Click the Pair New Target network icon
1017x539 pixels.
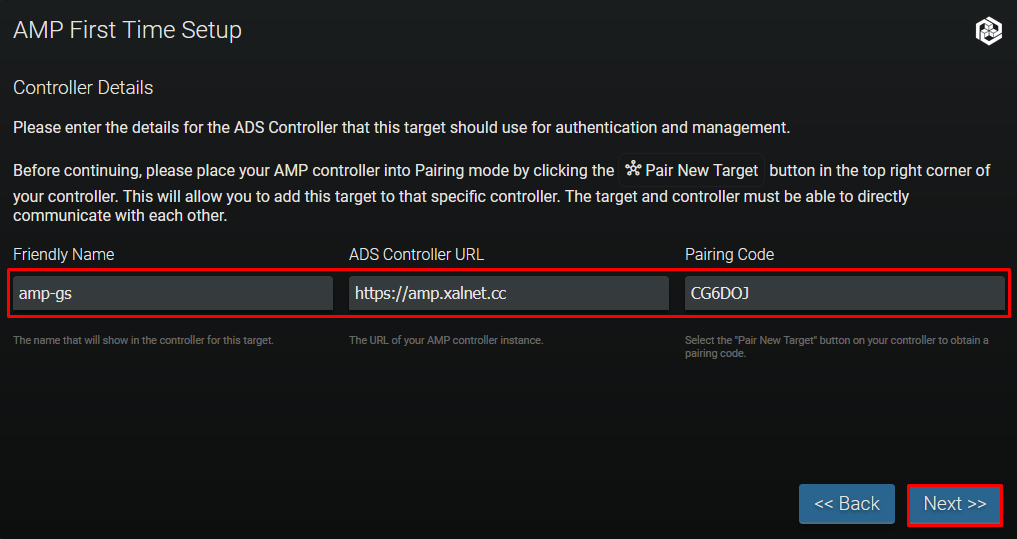tap(633, 169)
